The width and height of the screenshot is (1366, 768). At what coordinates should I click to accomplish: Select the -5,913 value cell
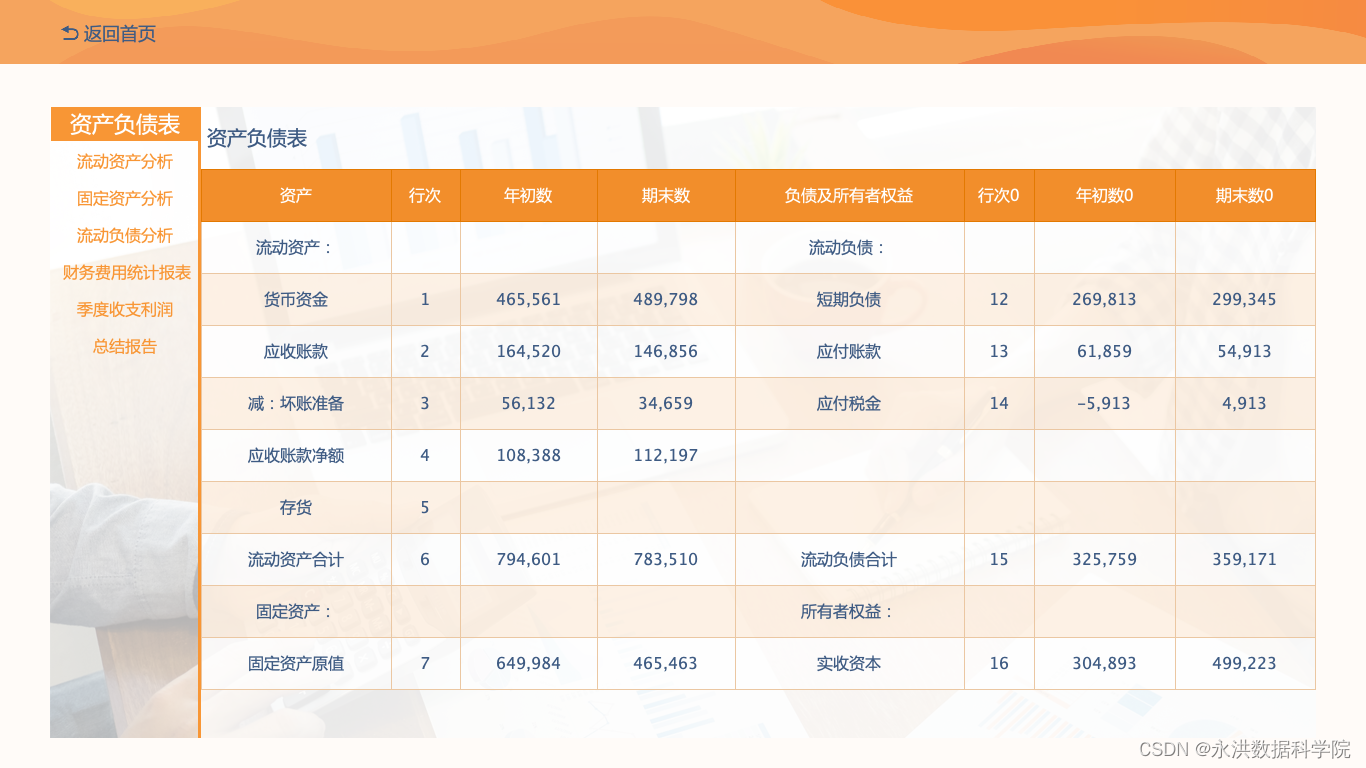1104,403
